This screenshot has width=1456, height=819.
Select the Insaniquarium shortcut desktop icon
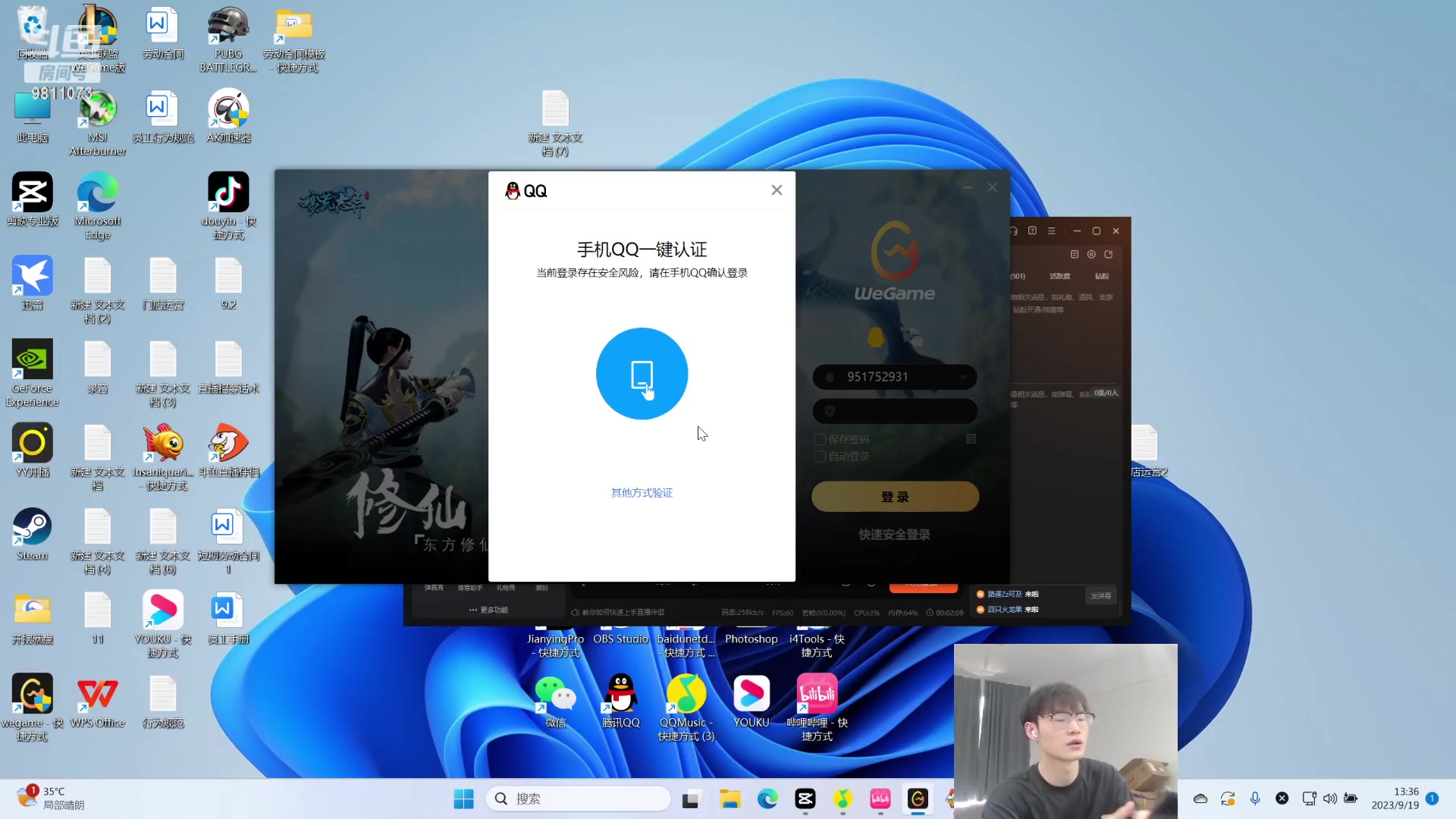(162, 457)
